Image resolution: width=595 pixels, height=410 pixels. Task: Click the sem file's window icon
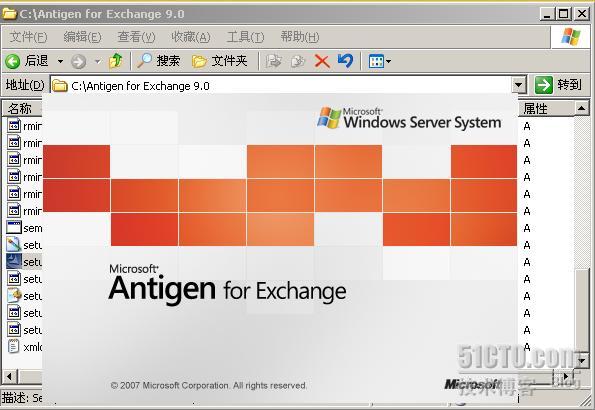point(14,227)
